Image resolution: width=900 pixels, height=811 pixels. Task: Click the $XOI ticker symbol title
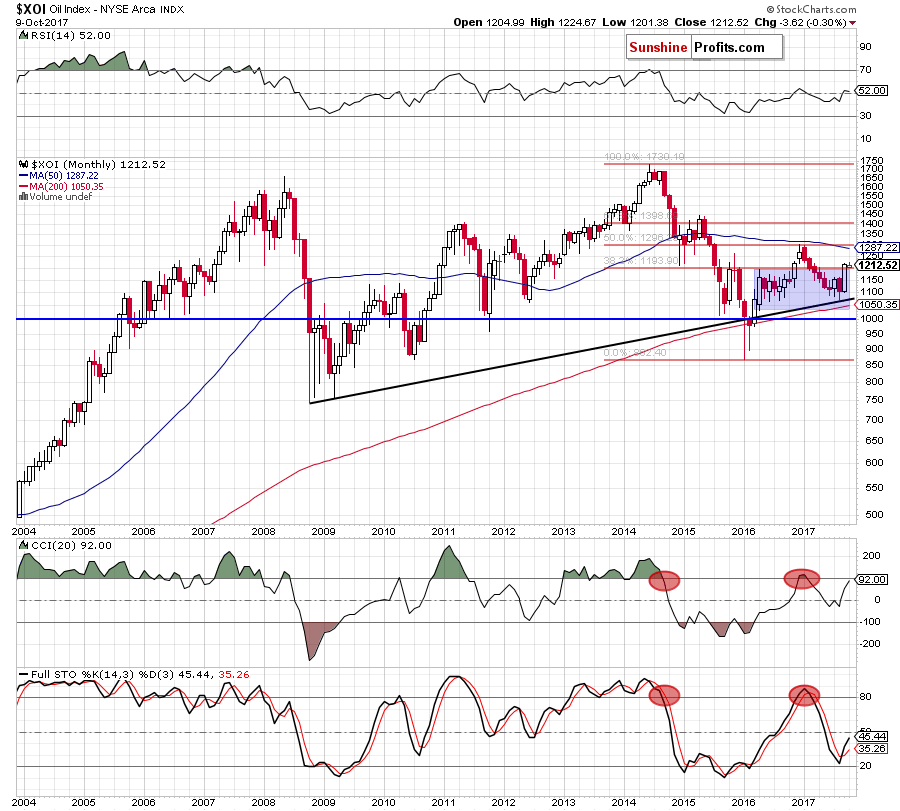[31, 9]
